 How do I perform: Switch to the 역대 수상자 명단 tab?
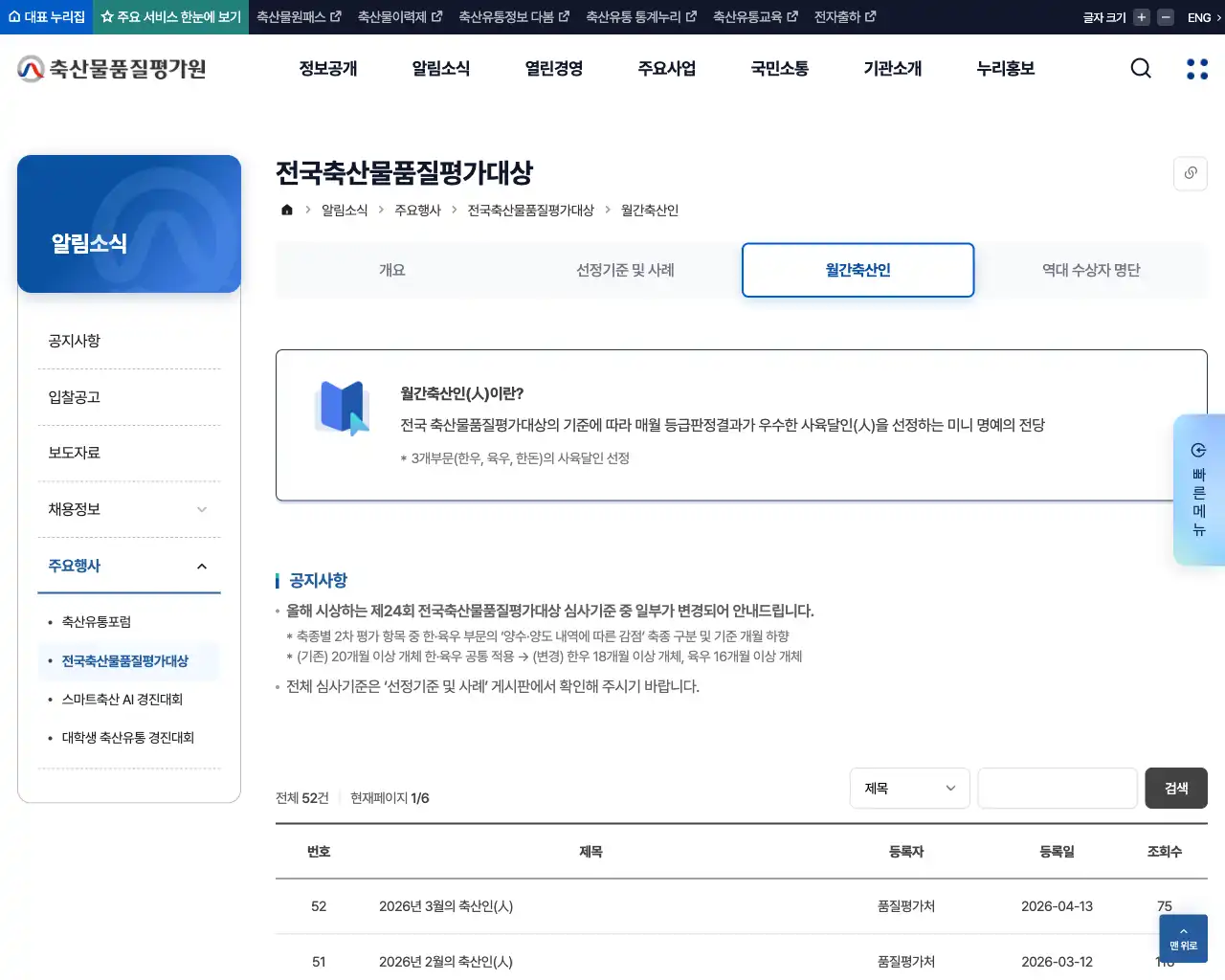pyautogui.click(x=1091, y=270)
